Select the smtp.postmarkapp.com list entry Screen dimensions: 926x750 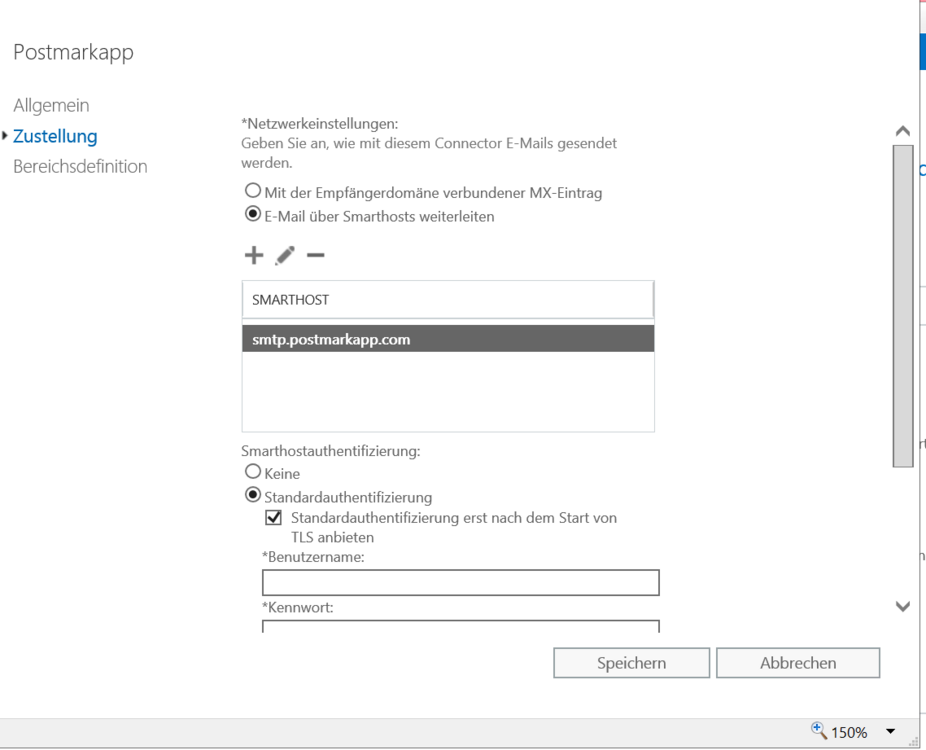pyautogui.click(x=447, y=339)
